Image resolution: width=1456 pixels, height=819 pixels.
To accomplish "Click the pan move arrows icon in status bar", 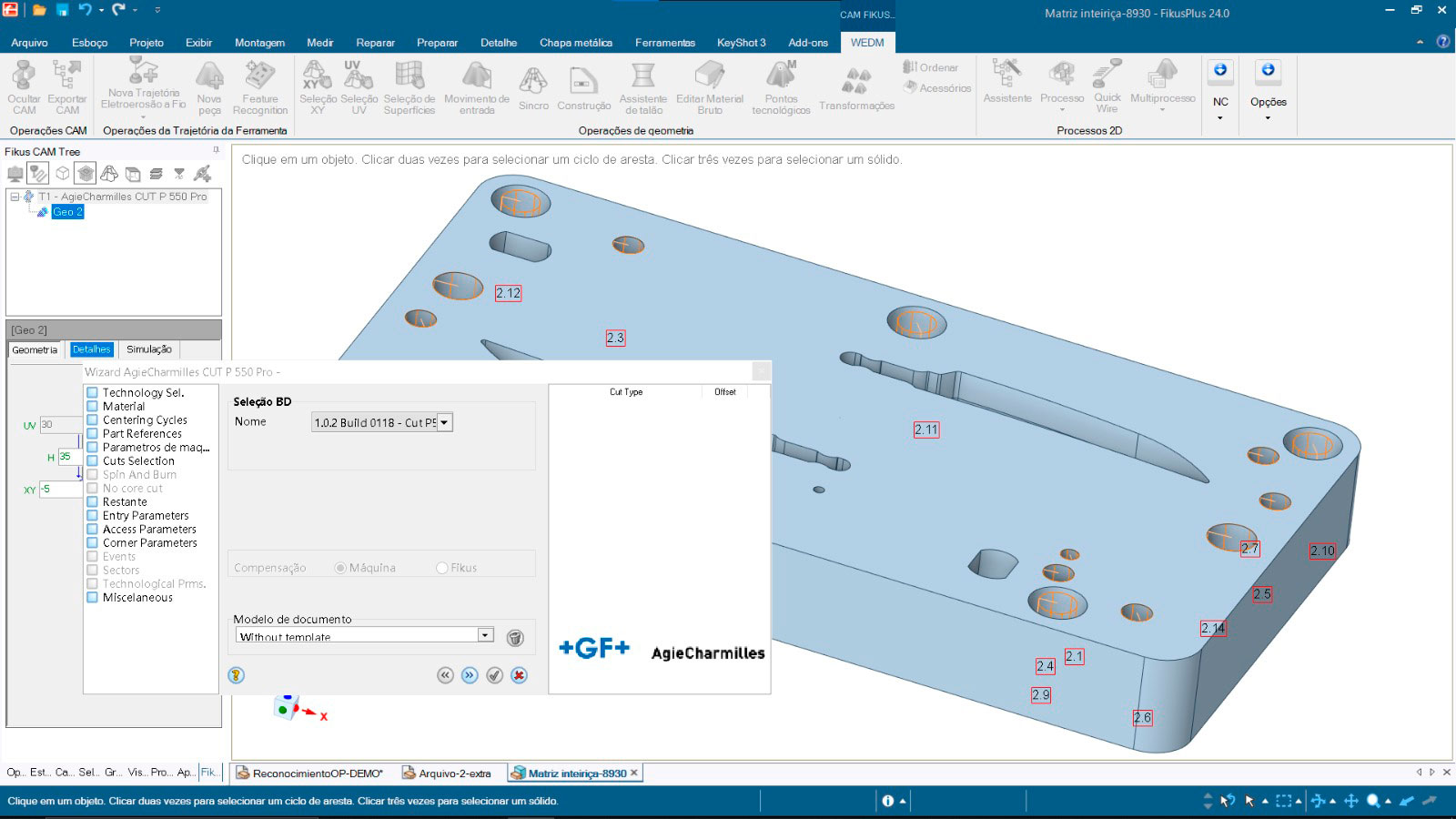I will [x=1350, y=801].
